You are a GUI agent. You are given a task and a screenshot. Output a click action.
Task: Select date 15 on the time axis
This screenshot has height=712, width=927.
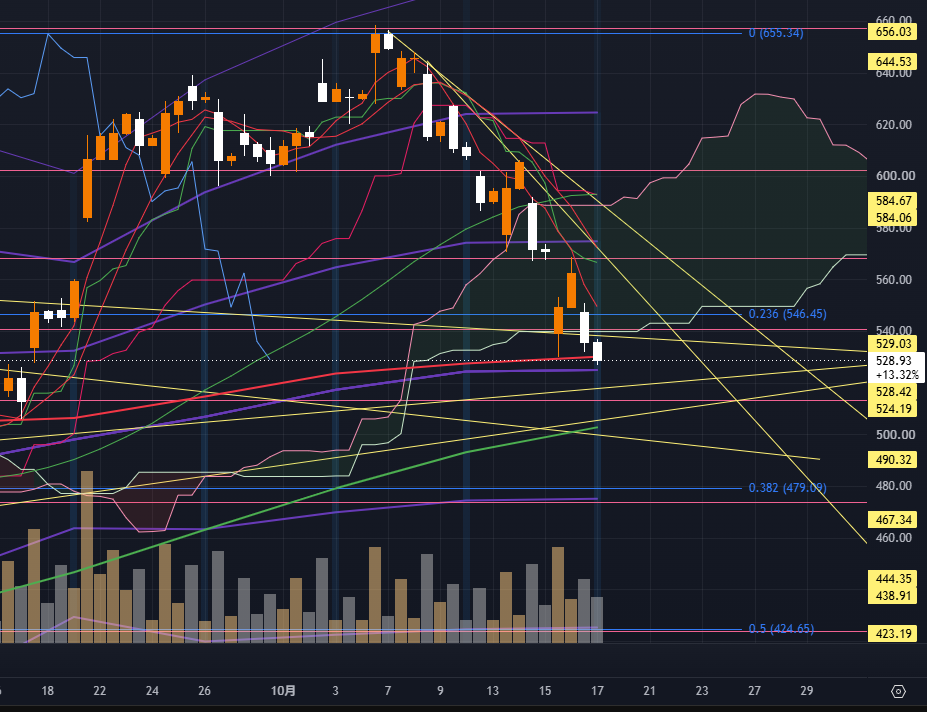545,691
